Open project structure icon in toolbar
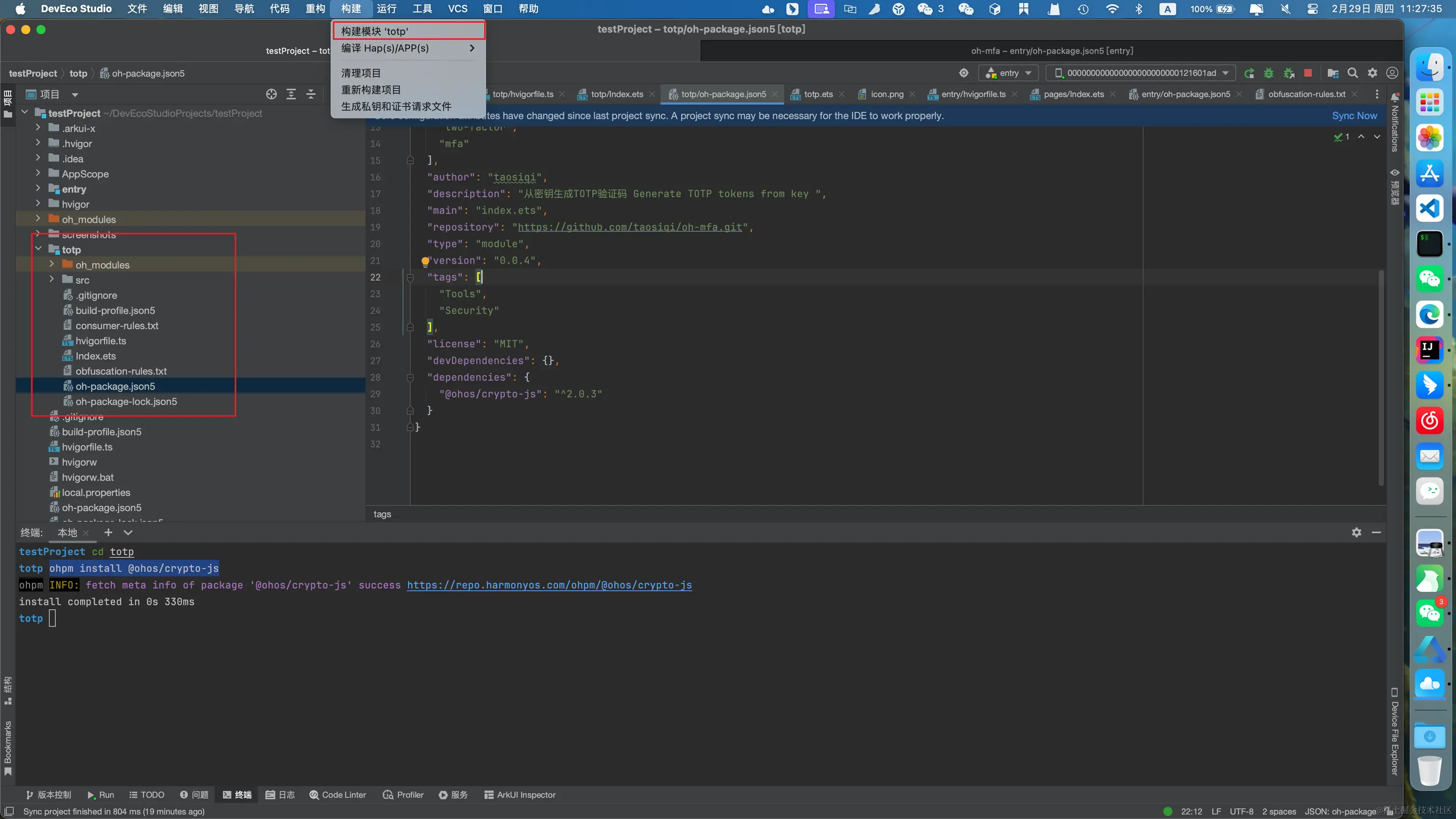The width and height of the screenshot is (1456, 819). click(x=1333, y=73)
